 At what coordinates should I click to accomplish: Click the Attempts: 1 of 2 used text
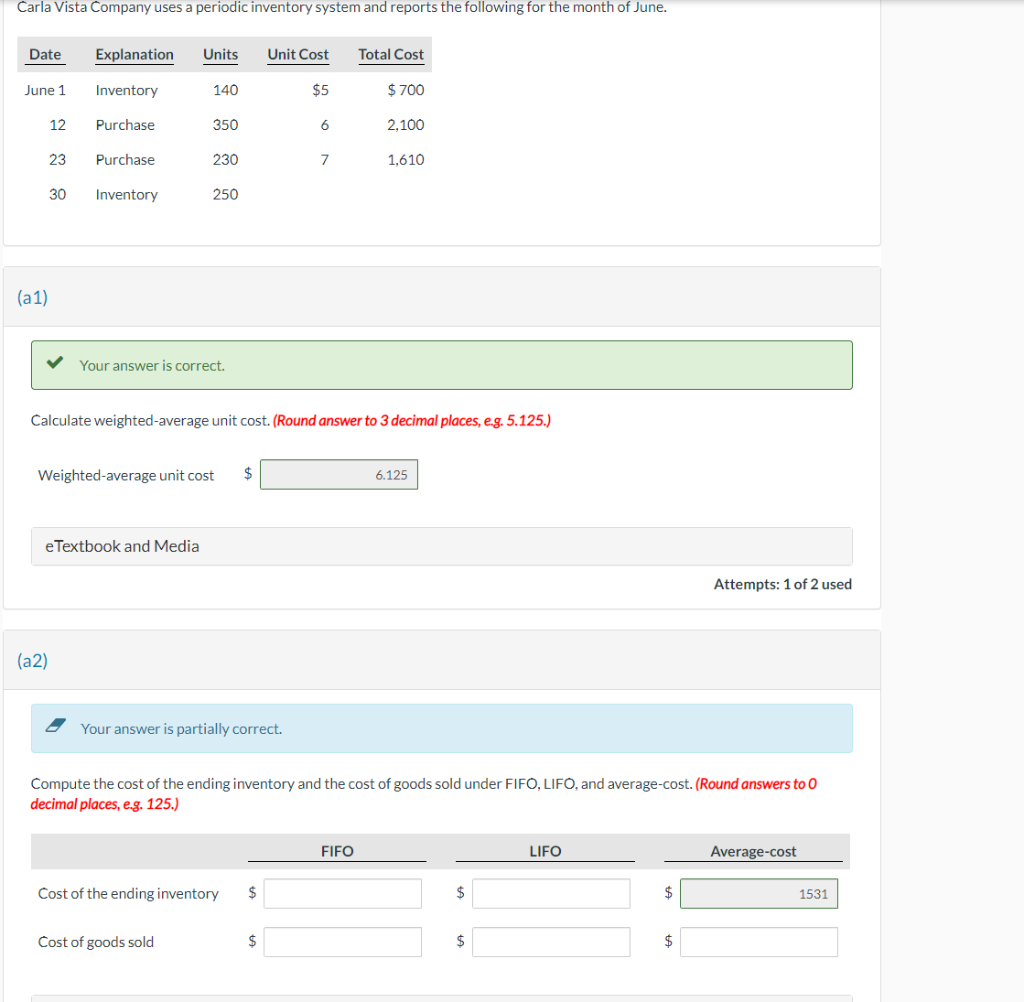(783, 584)
